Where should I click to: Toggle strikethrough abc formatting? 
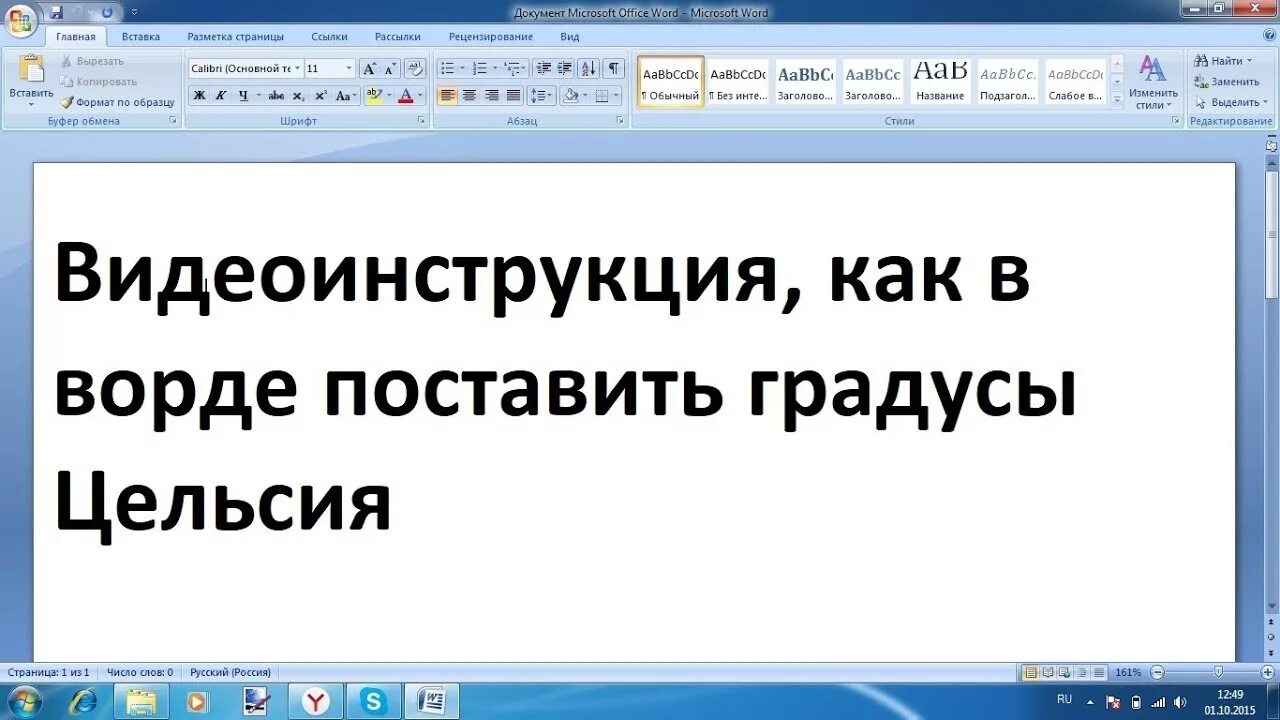277,96
